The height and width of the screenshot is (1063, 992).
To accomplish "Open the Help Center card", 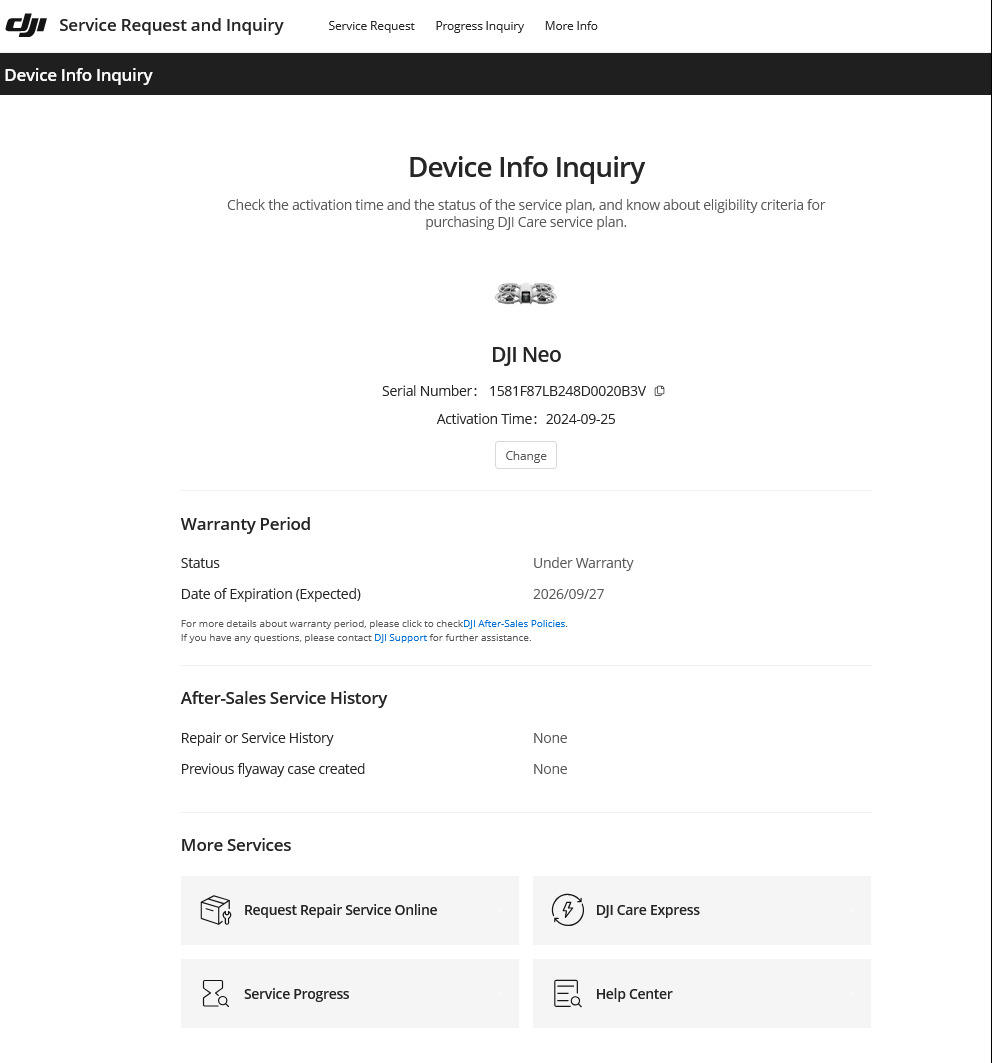I will point(702,994).
